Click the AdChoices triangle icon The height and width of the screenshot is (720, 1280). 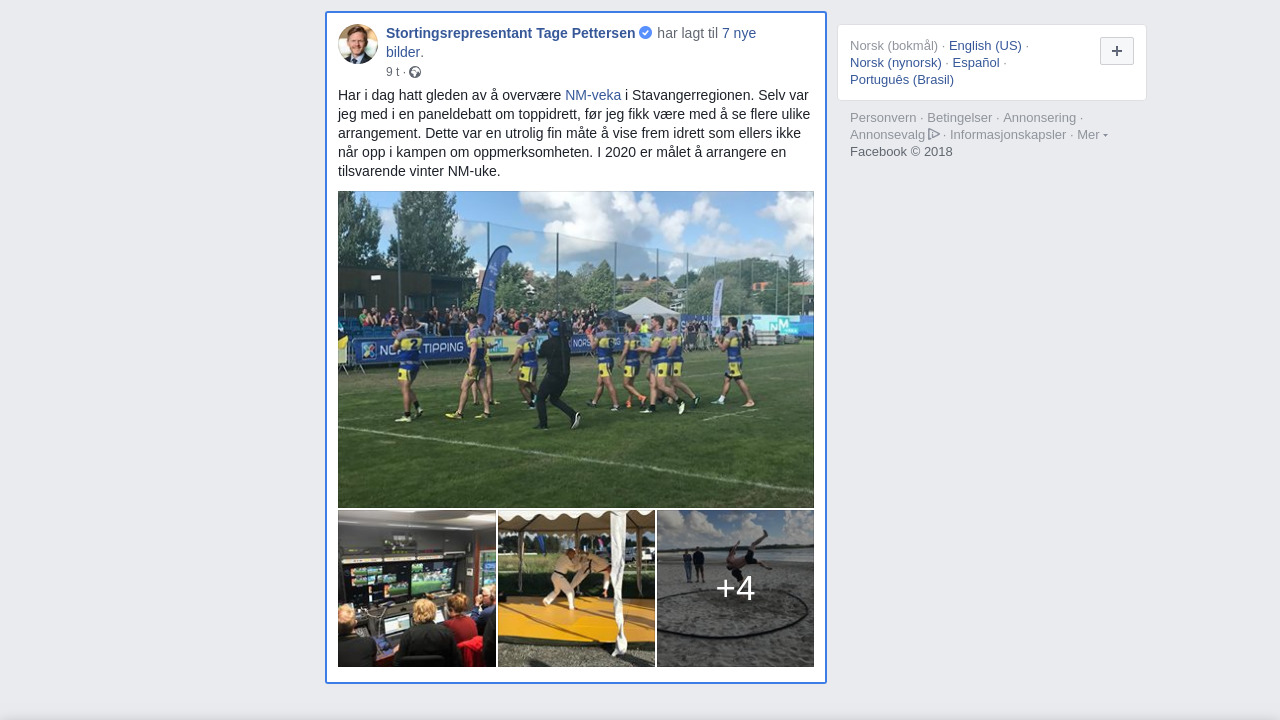click(934, 134)
